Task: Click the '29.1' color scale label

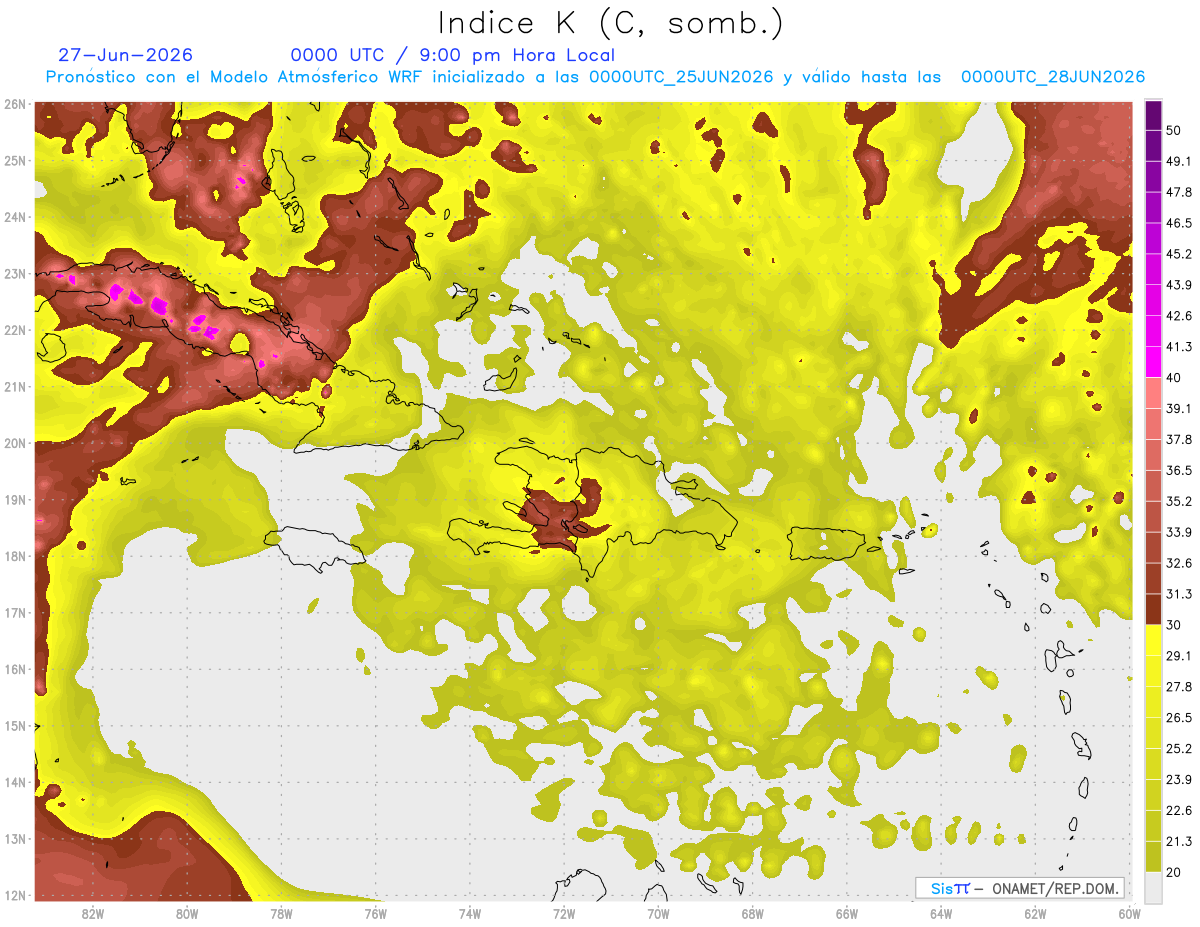Action: click(1179, 656)
